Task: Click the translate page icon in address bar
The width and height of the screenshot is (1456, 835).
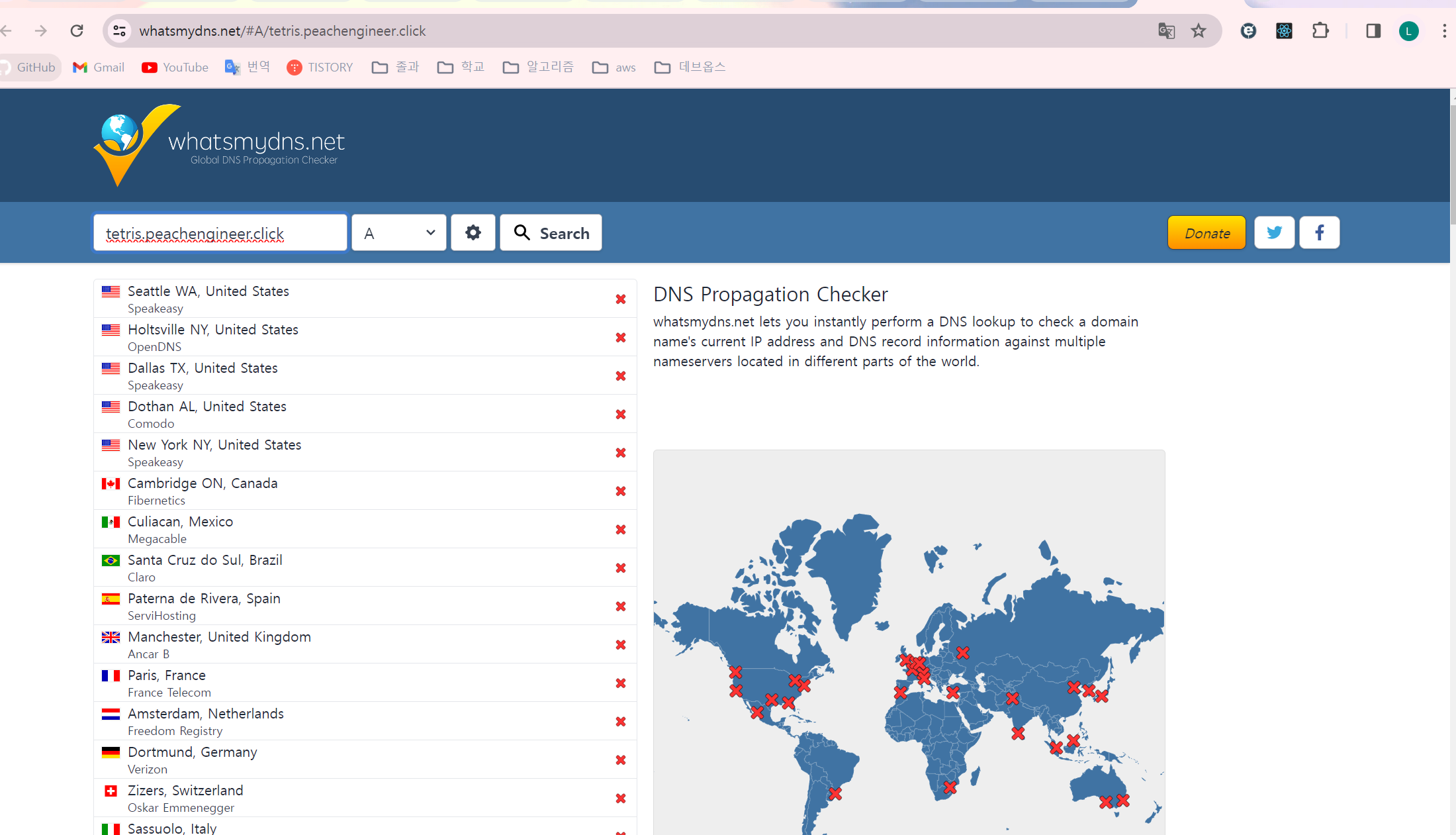Action: click(1166, 31)
